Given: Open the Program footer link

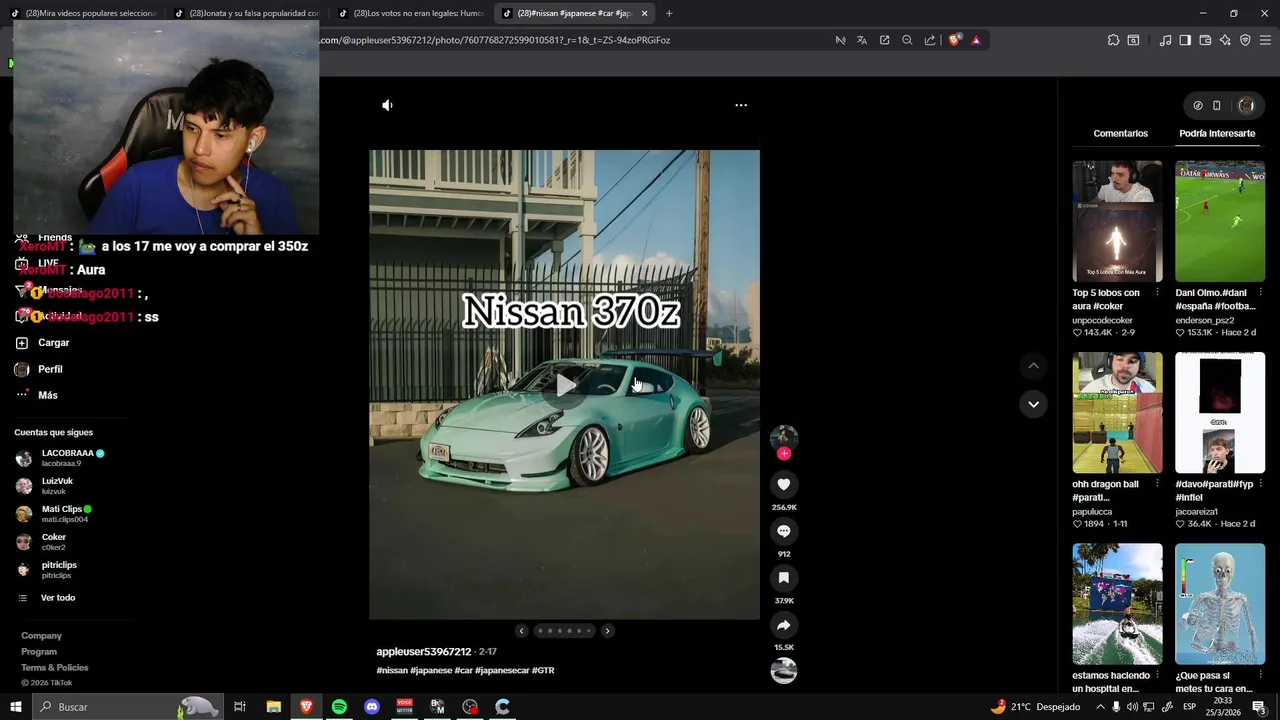Looking at the screenshot, I should click(x=39, y=652).
